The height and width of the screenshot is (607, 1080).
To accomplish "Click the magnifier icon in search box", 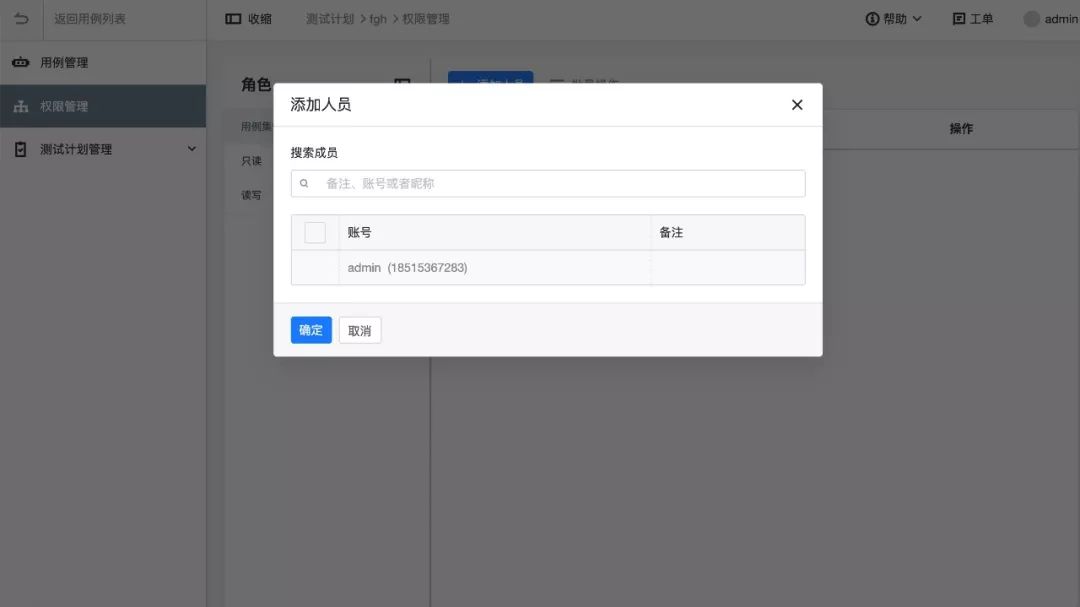I will 304,183.
